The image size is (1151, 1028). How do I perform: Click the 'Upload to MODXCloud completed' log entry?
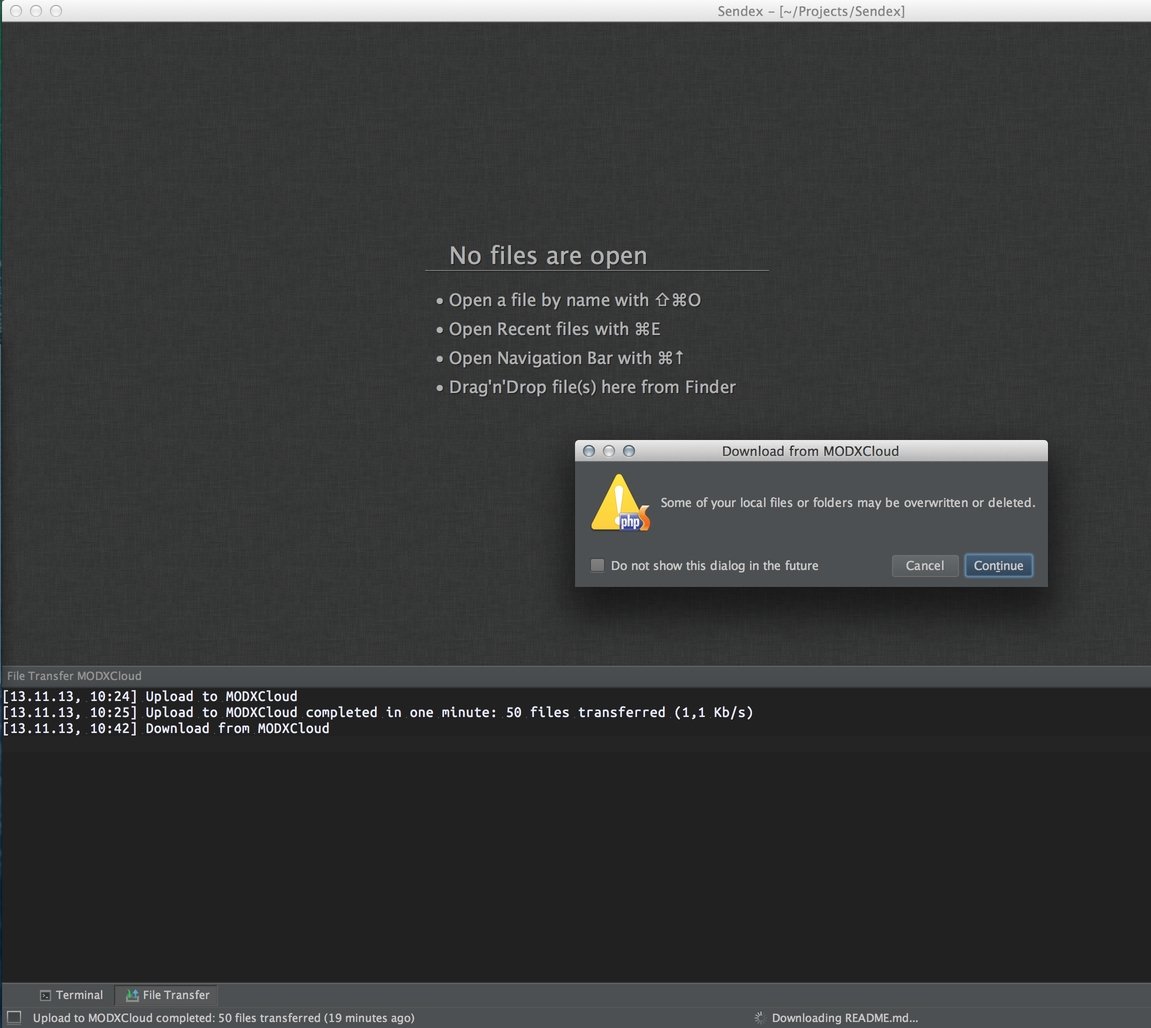(x=377, y=713)
